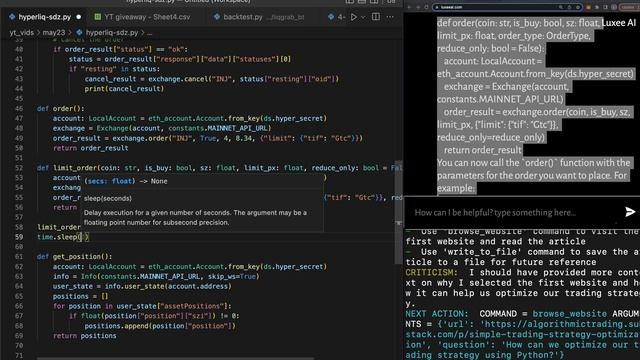Open the browser extensions puzzle icon
Viewport: 640px width, 360px height.
pos(597,7)
